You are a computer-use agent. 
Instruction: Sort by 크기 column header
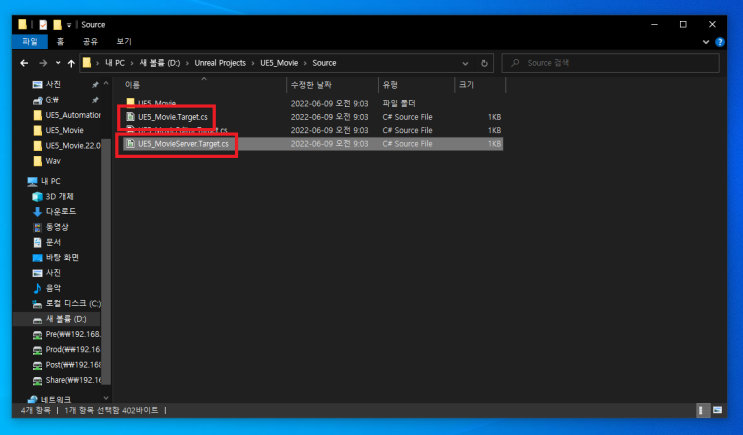click(466, 85)
